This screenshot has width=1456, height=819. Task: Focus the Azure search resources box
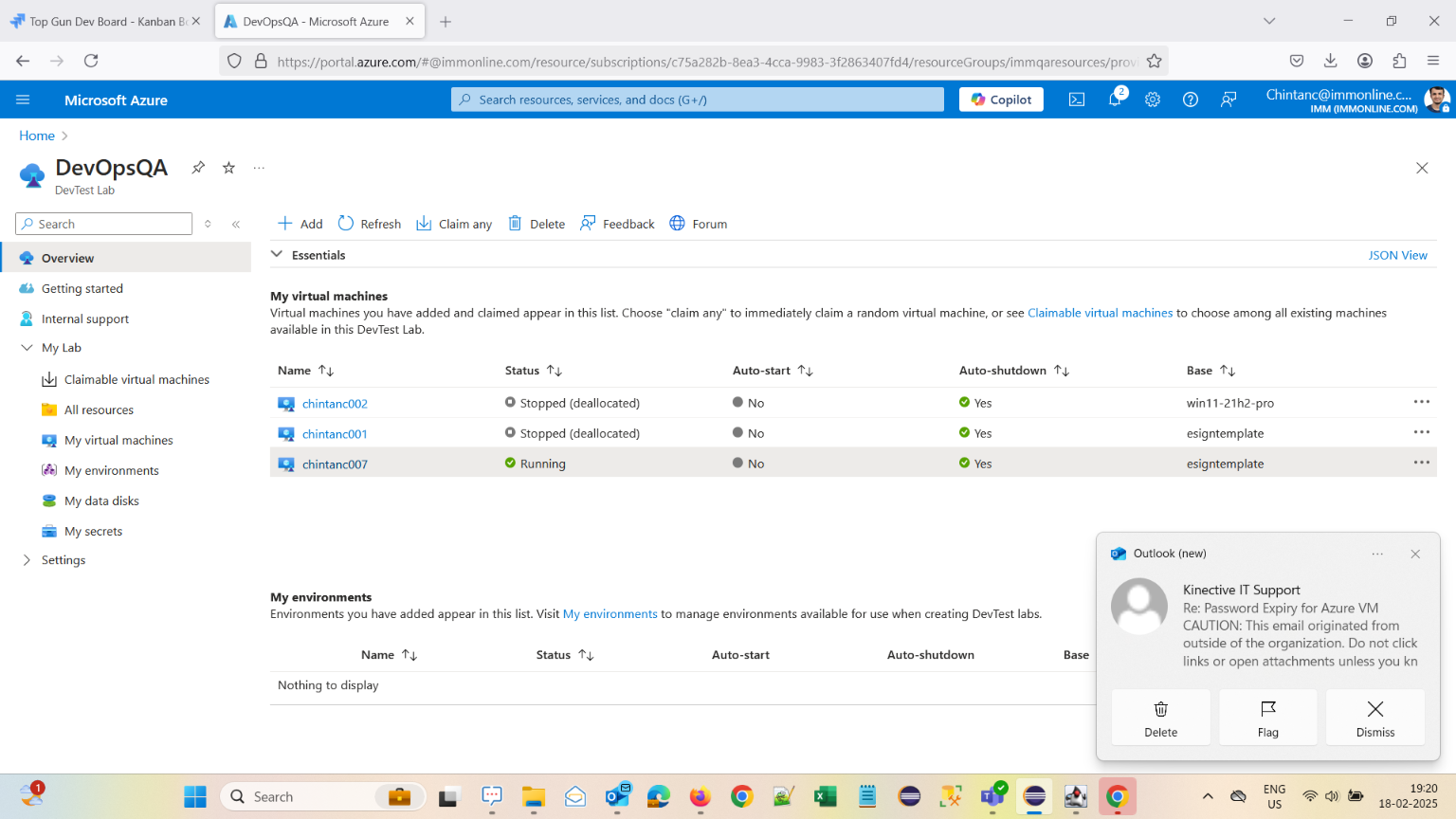(x=698, y=100)
